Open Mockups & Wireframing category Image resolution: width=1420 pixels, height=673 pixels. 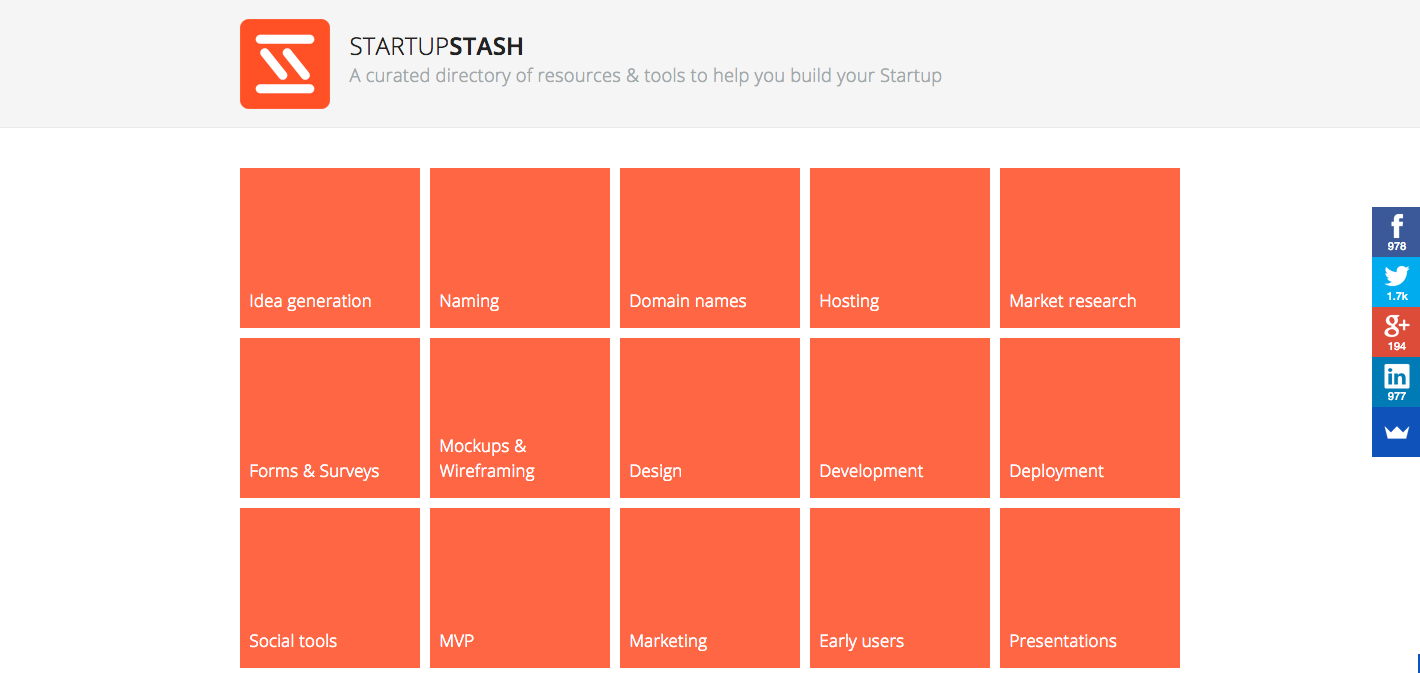[520, 418]
